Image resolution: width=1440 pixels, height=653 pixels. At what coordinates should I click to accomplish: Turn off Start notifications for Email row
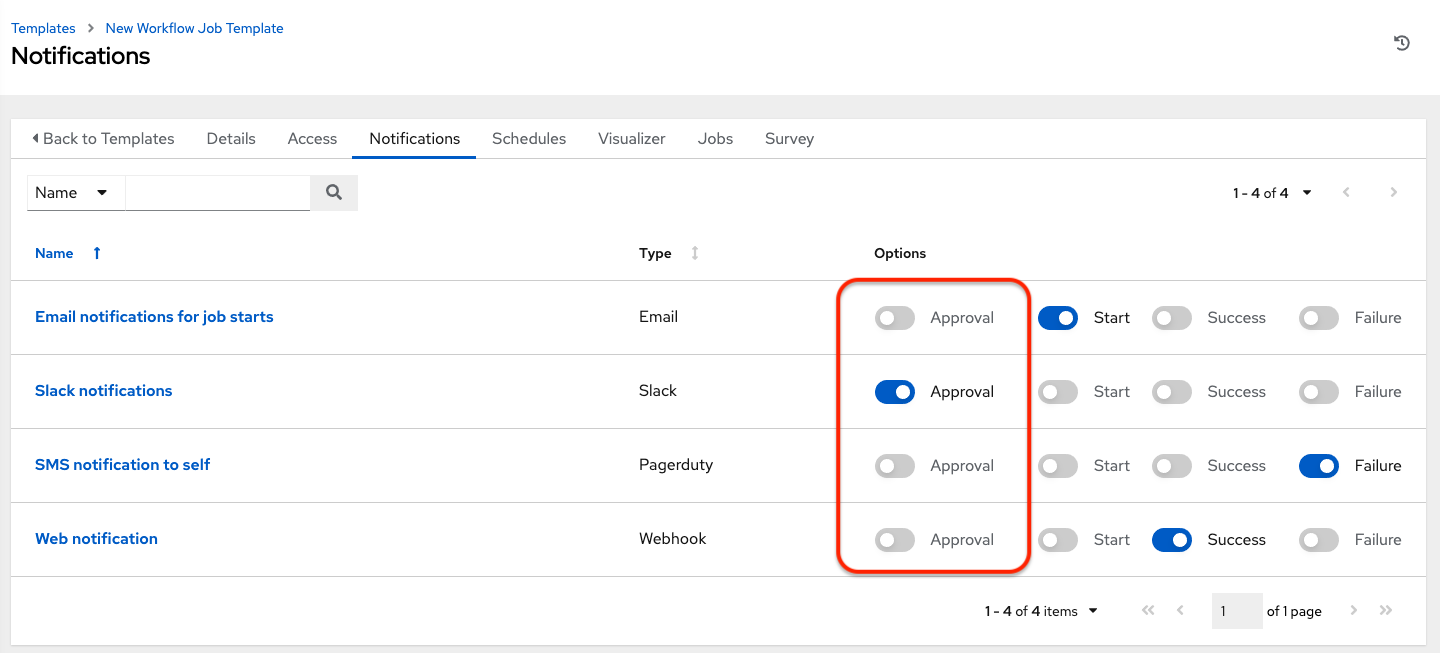pyautogui.click(x=1058, y=317)
